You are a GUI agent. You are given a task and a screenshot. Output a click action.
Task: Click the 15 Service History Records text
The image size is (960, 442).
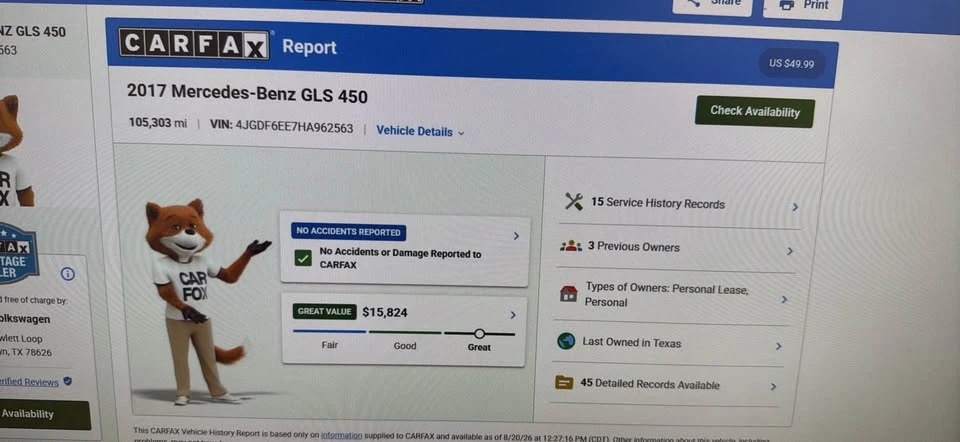658,203
